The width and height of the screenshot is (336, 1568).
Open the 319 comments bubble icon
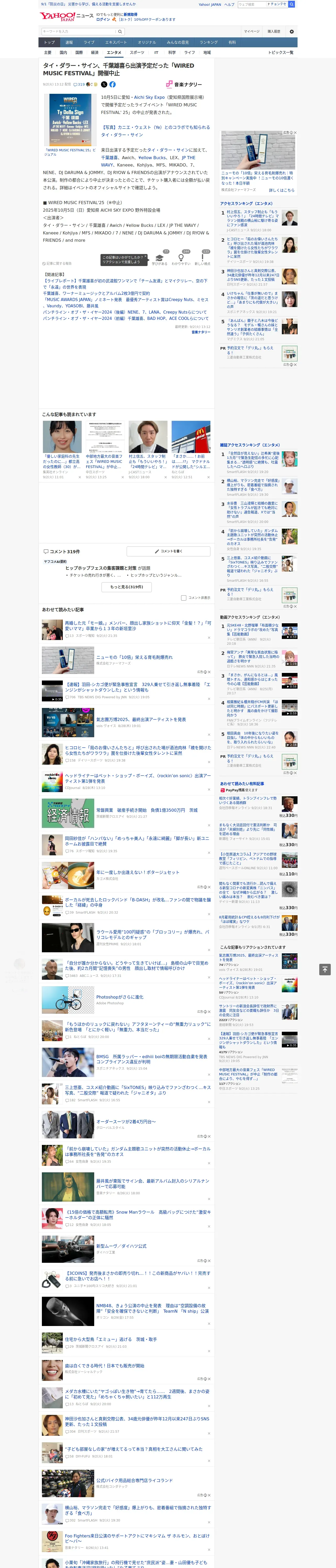(76, 85)
